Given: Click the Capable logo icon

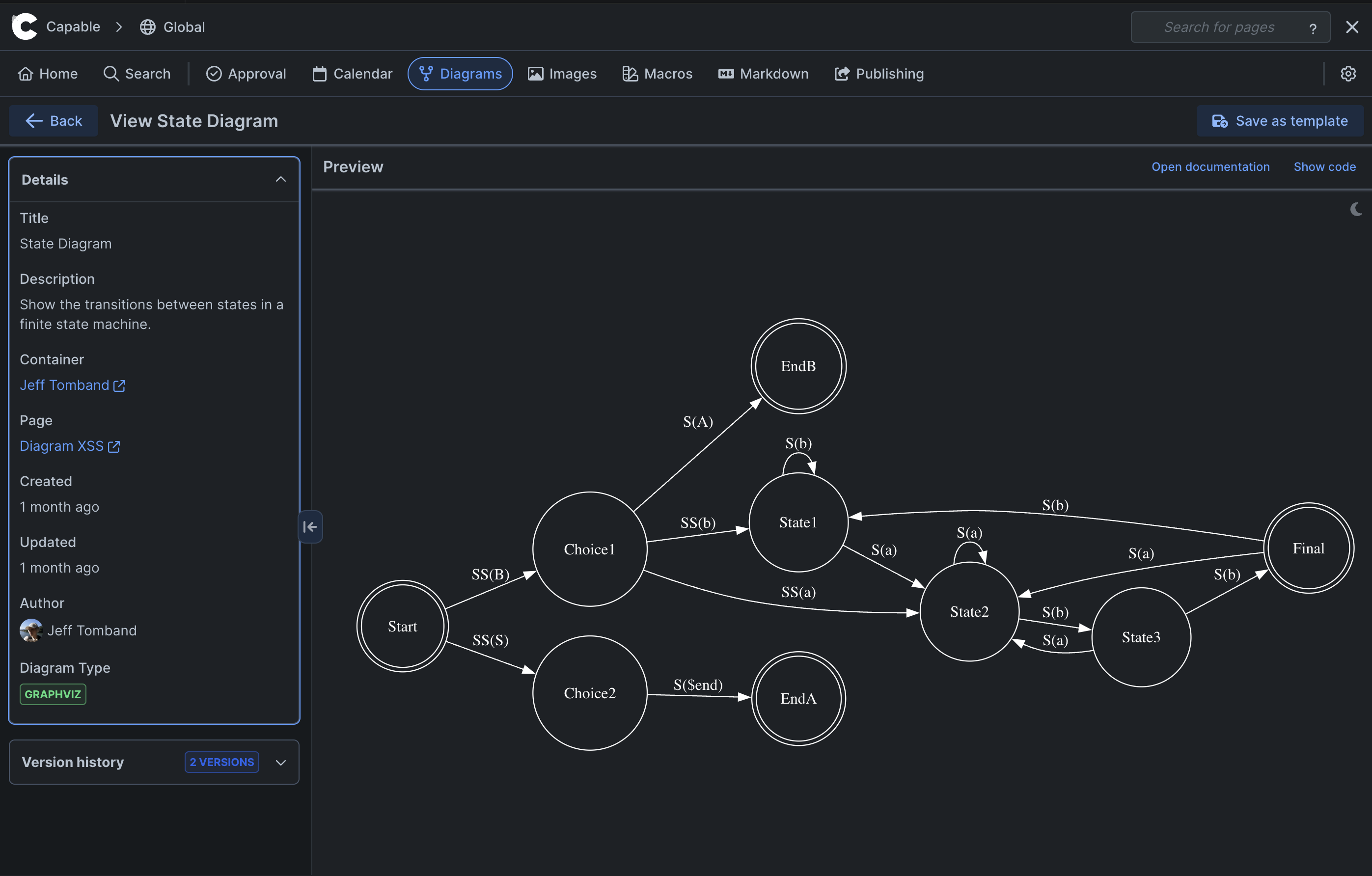Looking at the screenshot, I should click(25, 27).
